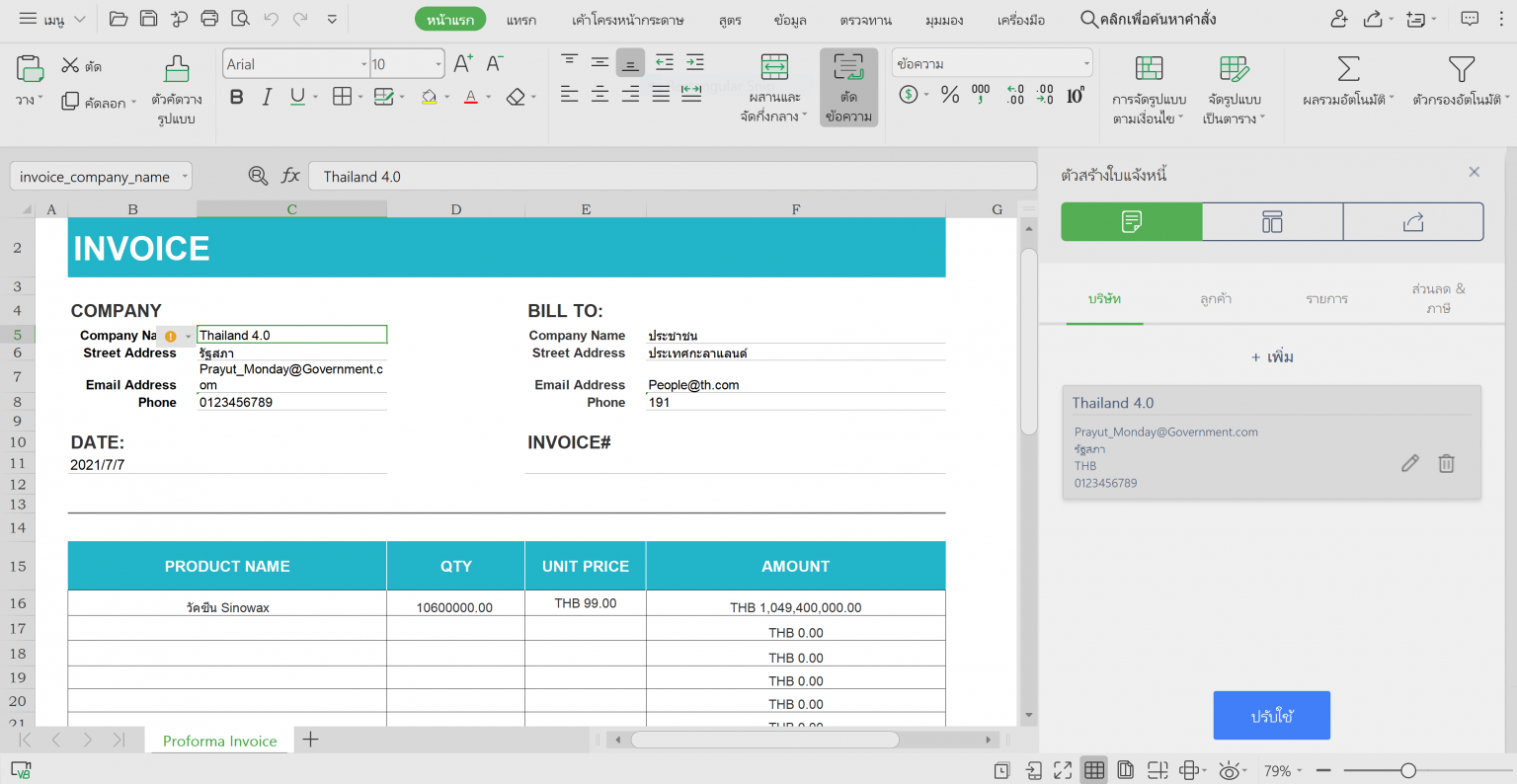Click the AutoSum sigma icon
Screen dimensions: 1517x784
click(x=1348, y=69)
